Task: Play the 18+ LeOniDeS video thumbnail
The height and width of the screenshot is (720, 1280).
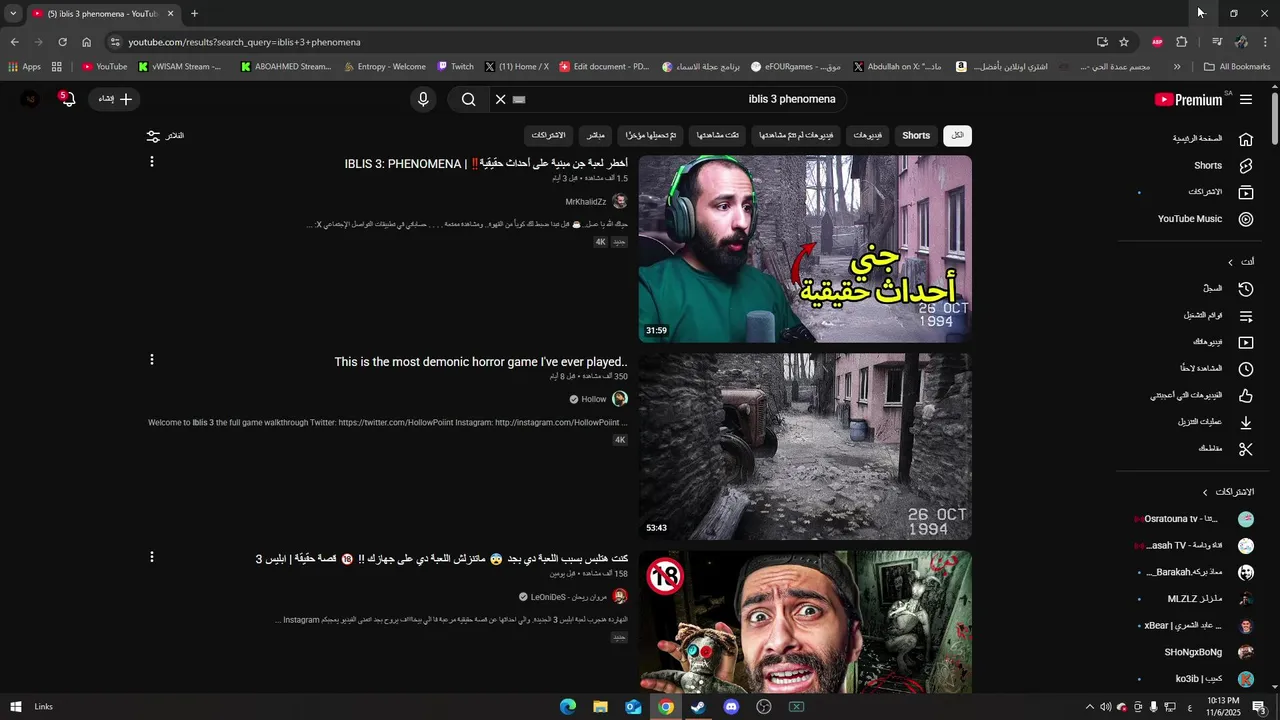Action: pos(805,621)
